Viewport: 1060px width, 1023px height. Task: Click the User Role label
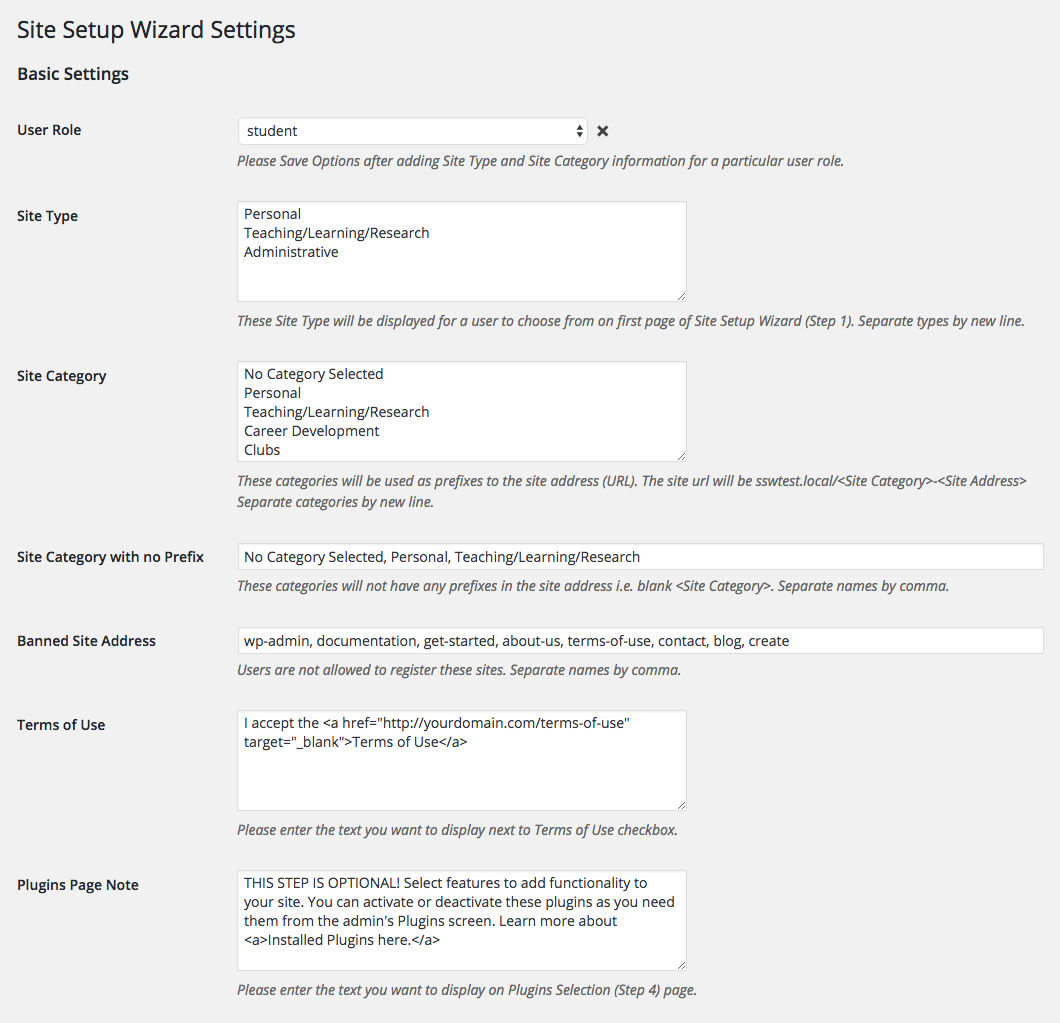(x=49, y=130)
